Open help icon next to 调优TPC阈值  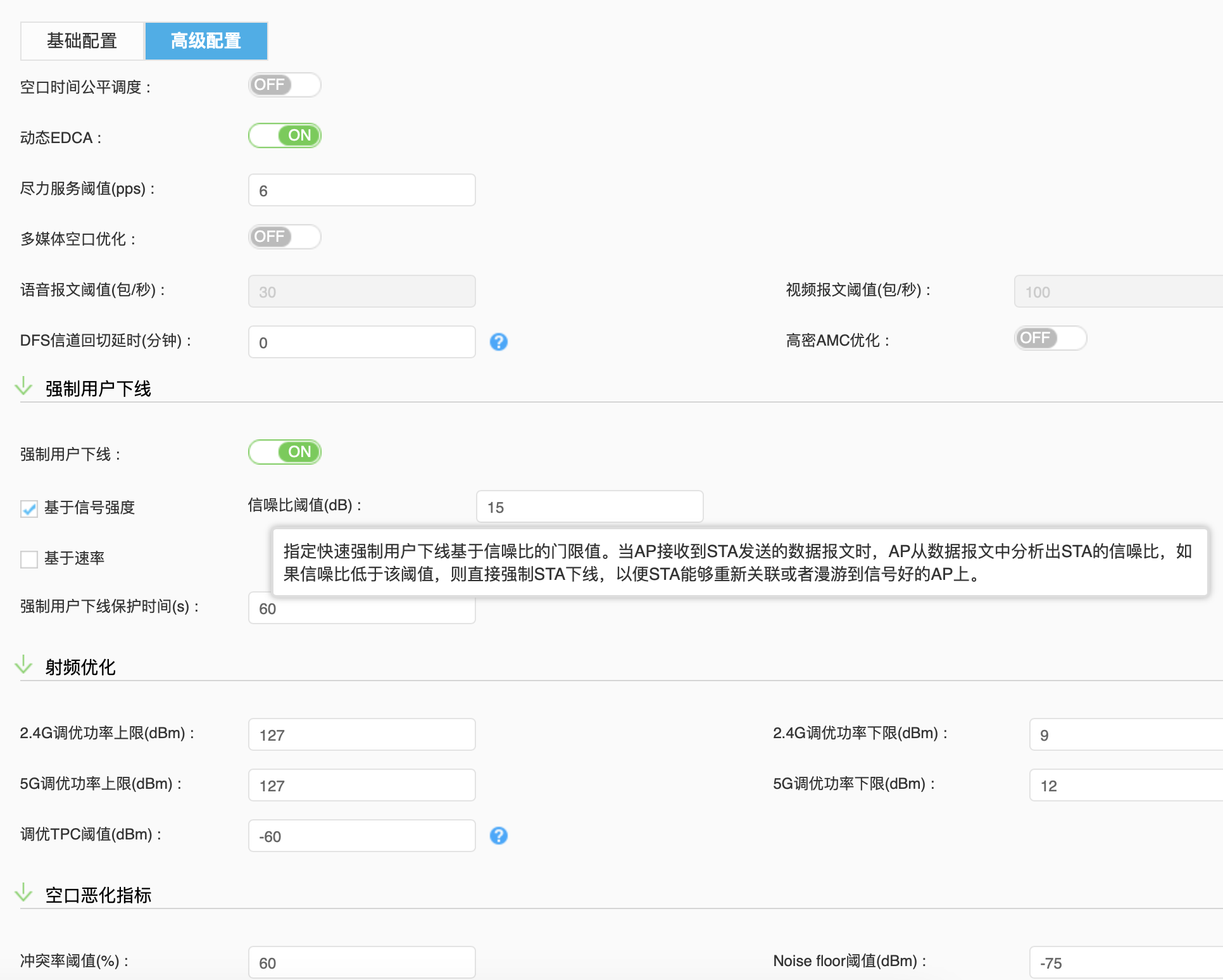499,836
